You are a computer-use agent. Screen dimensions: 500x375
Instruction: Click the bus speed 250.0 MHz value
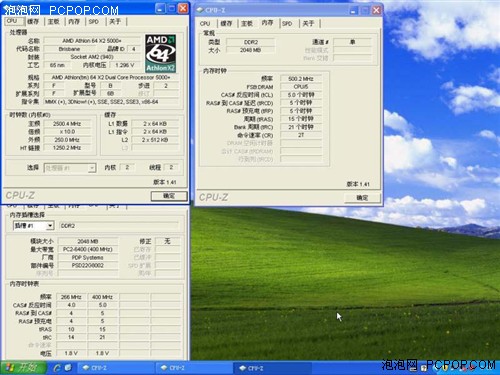click(x=67, y=140)
